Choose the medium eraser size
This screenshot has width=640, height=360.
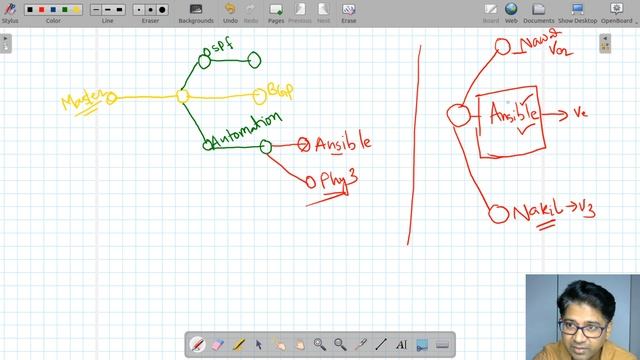click(x=151, y=9)
